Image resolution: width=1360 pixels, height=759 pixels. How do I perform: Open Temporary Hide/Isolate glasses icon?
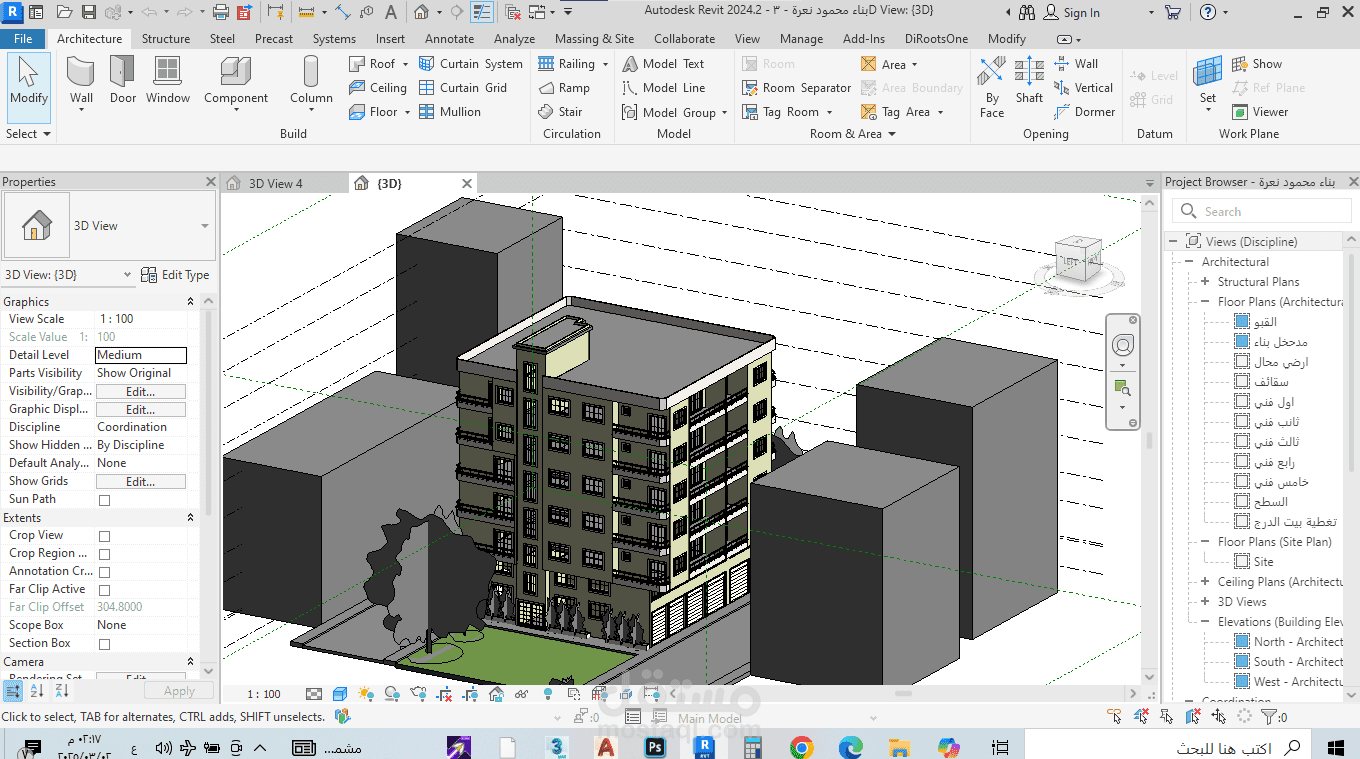521,694
